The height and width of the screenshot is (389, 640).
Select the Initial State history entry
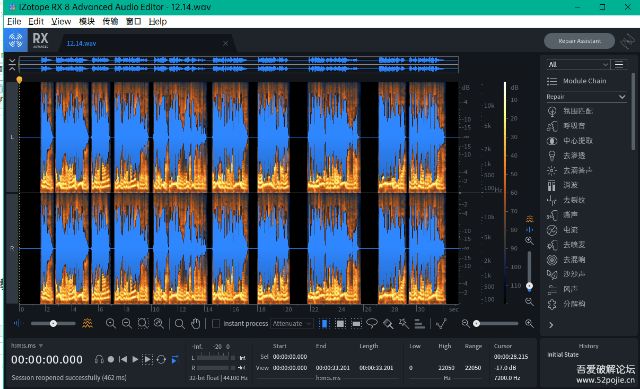click(563, 355)
